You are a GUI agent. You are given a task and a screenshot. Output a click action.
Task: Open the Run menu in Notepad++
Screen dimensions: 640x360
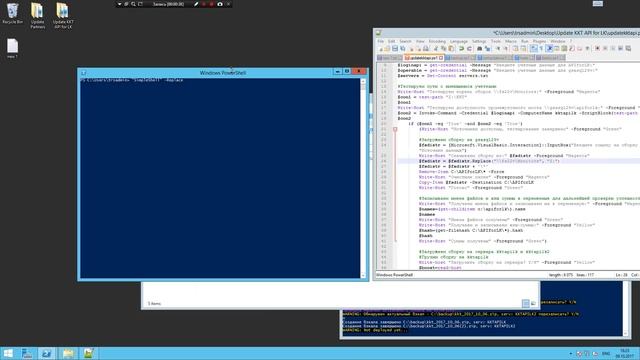pos(524,41)
